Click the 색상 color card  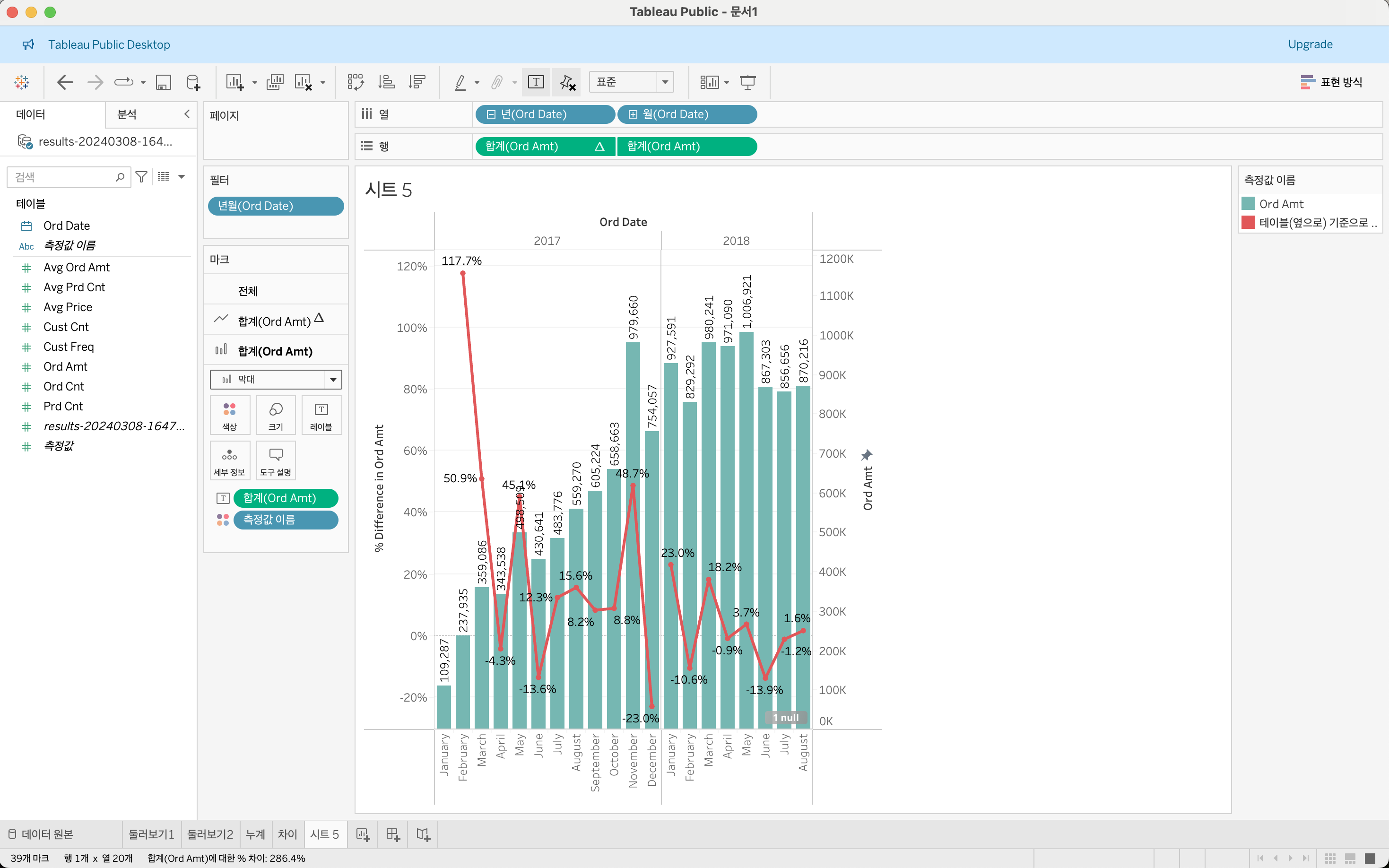[230, 415]
